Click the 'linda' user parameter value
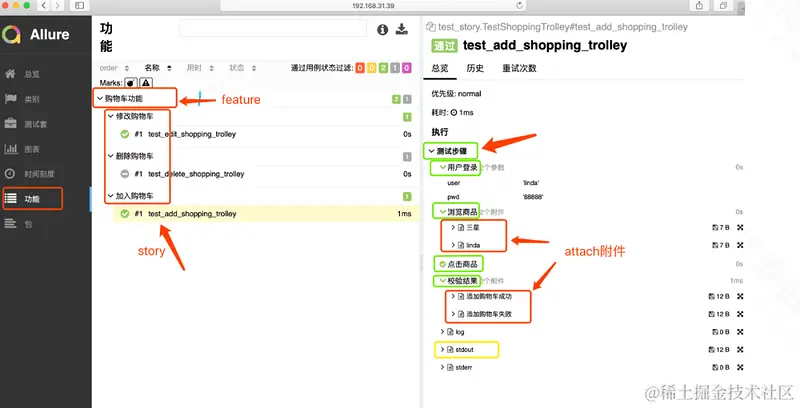Screen dimensions: 800x408 [x=531, y=183]
